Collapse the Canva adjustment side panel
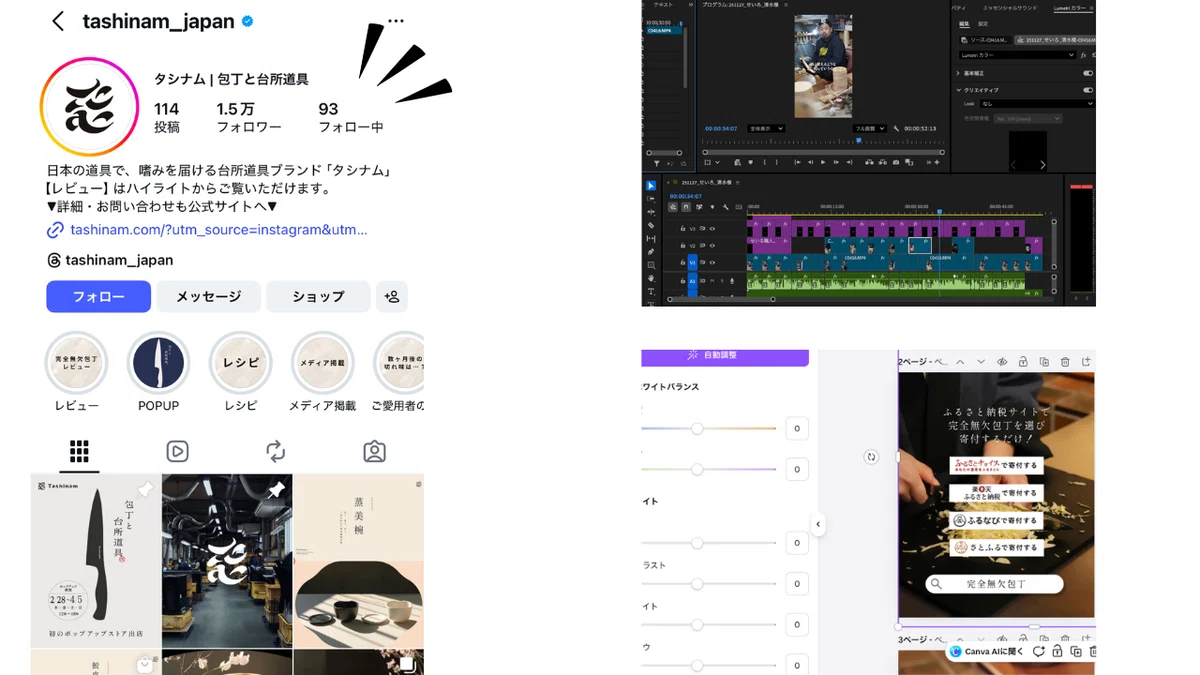 pyautogui.click(x=818, y=524)
